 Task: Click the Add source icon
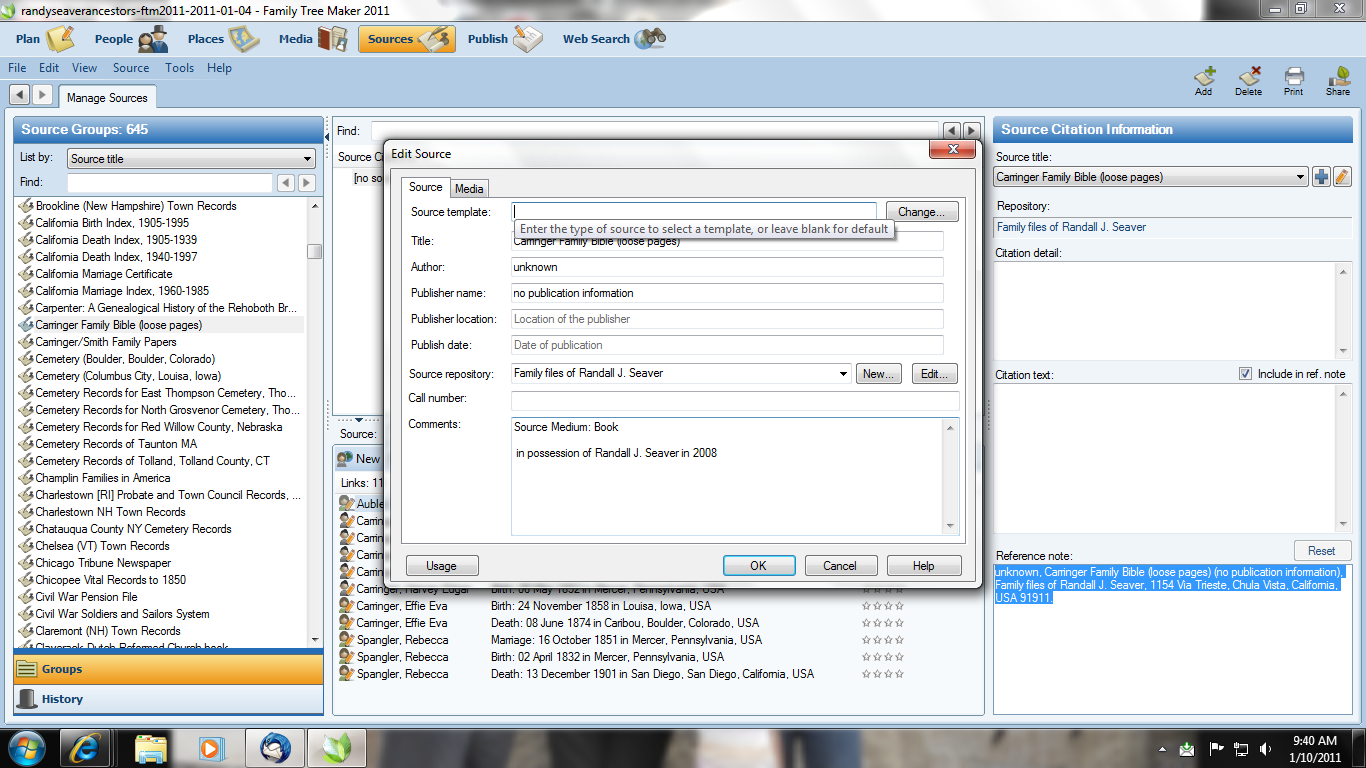(x=1204, y=82)
